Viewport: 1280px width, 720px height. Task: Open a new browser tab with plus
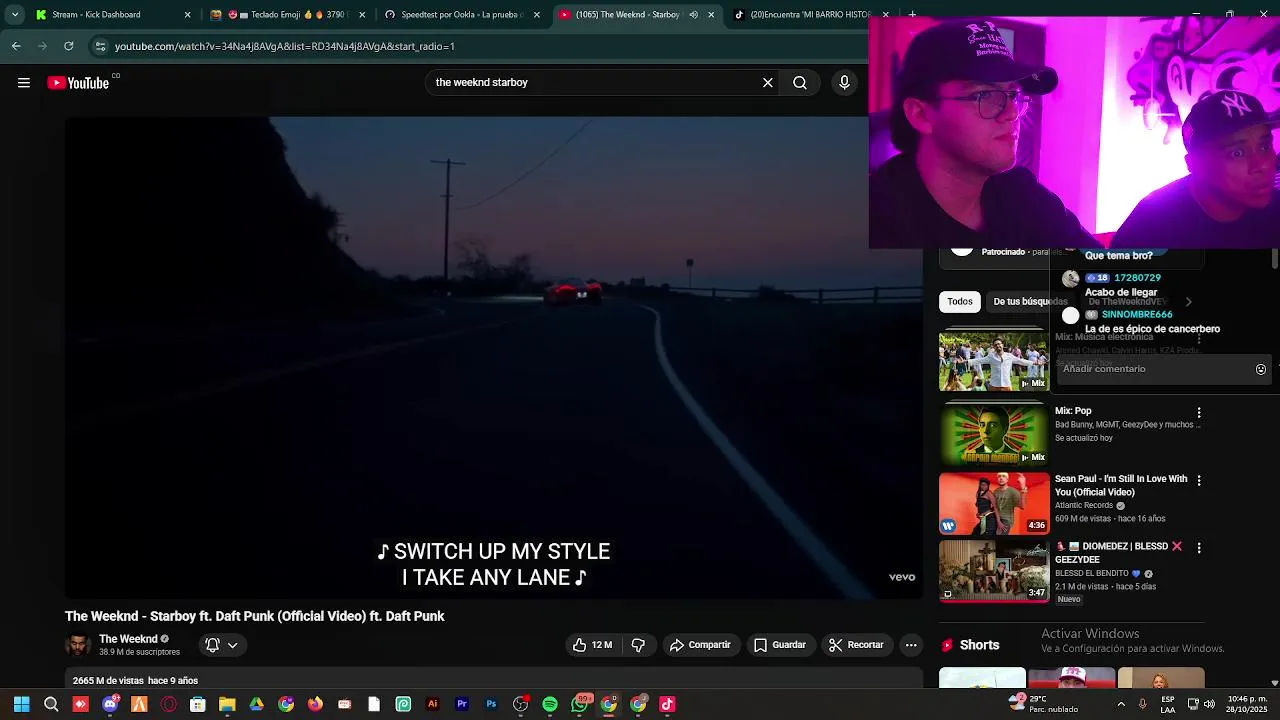[x=912, y=15]
